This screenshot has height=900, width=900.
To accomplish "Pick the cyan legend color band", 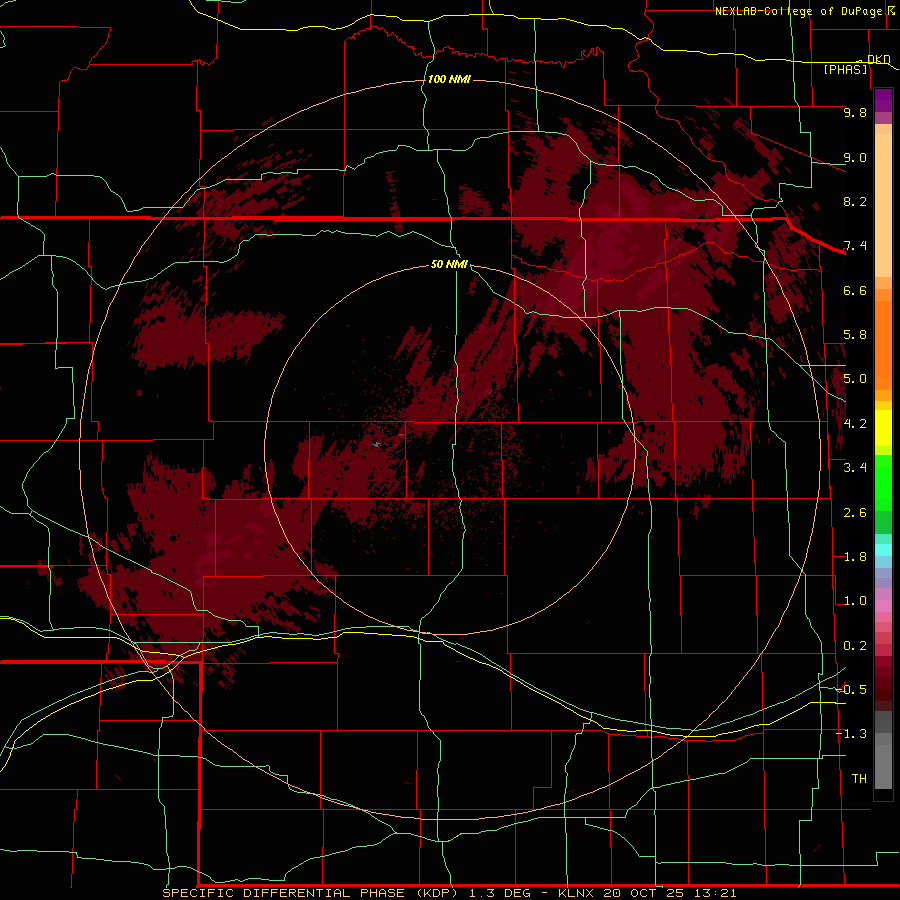I will [x=883, y=550].
